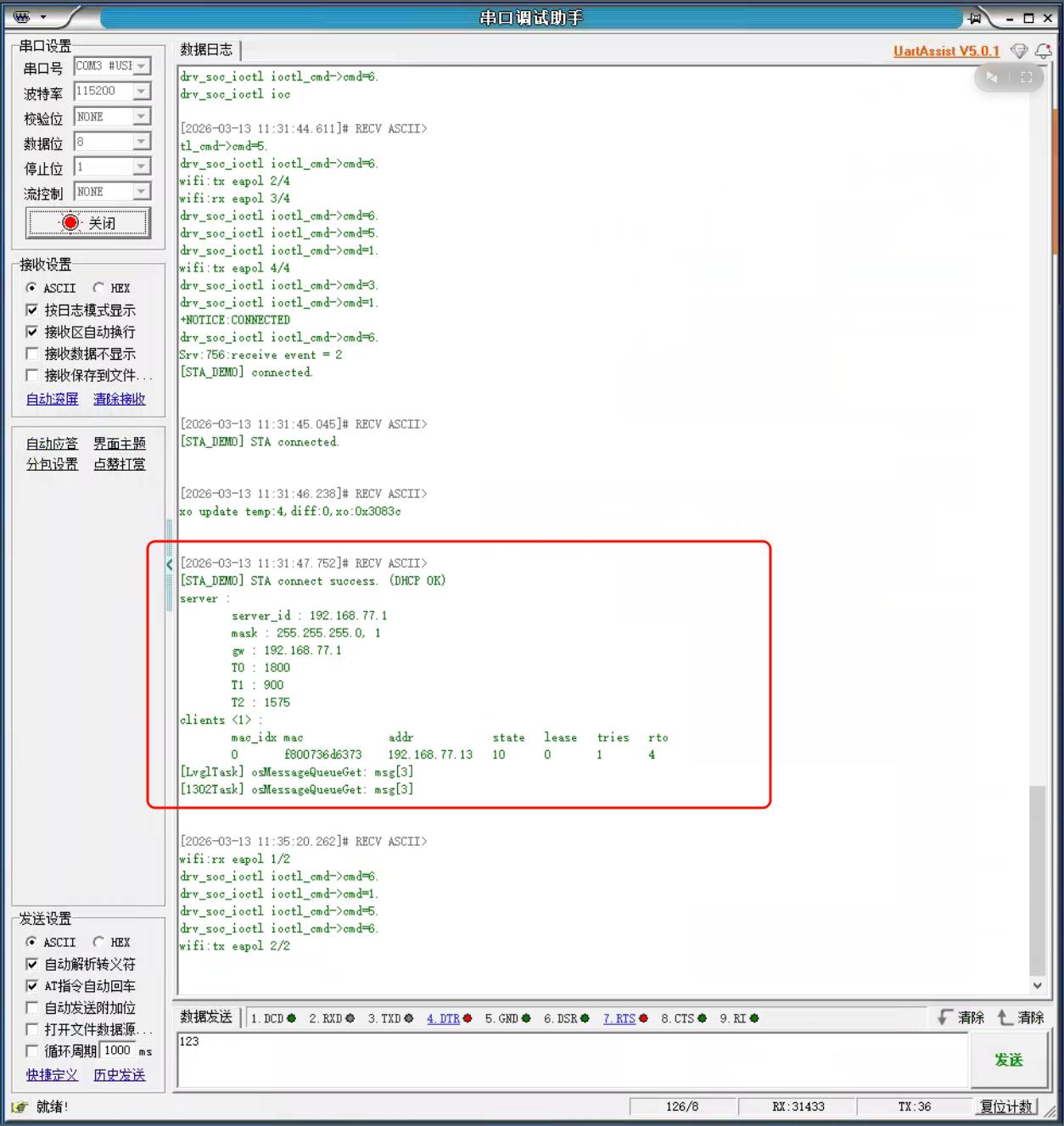The height and width of the screenshot is (1126, 1064).
Task: Click the log scrollbar thumb
Action: pyautogui.click(x=1037, y=881)
